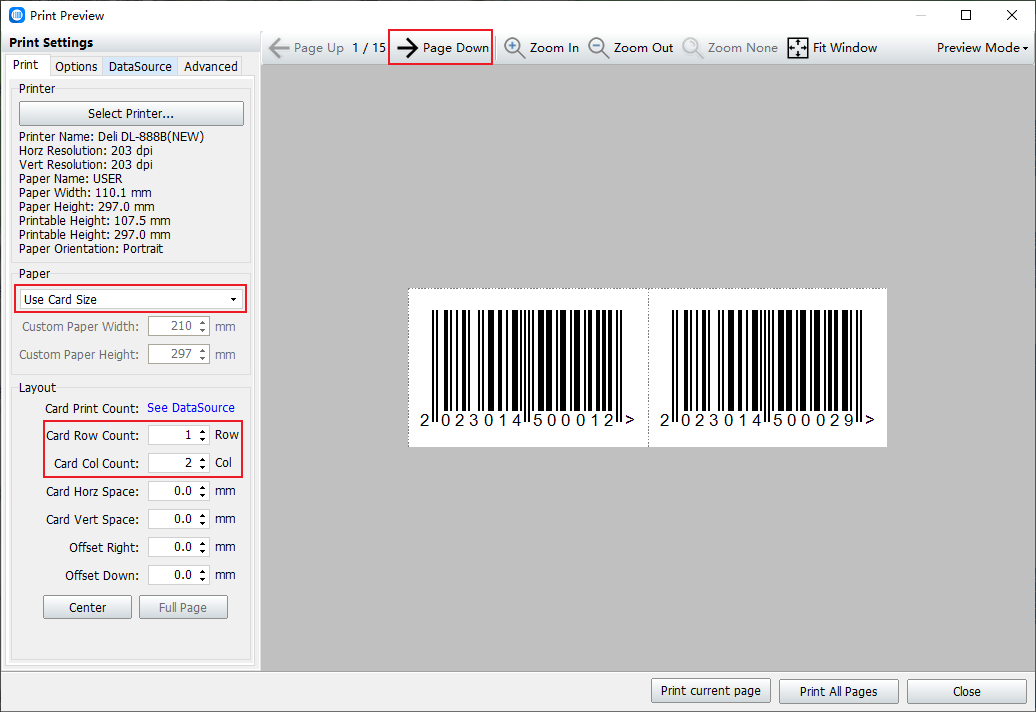Click the Zoom Out magnifier icon
This screenshot has height=712, width=1036.
(599, 48)
